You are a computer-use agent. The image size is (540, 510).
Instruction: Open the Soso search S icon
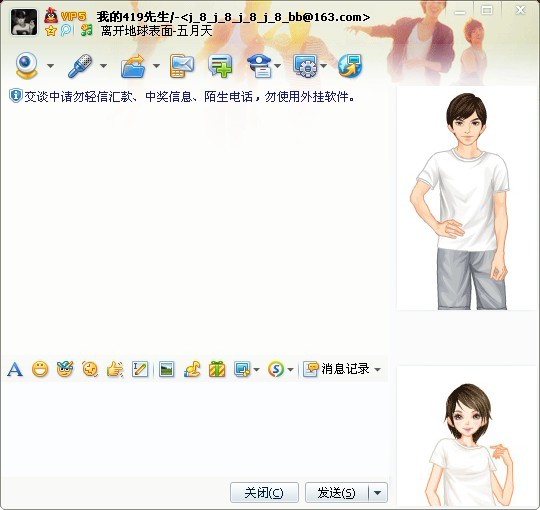(x=276, y=370)
